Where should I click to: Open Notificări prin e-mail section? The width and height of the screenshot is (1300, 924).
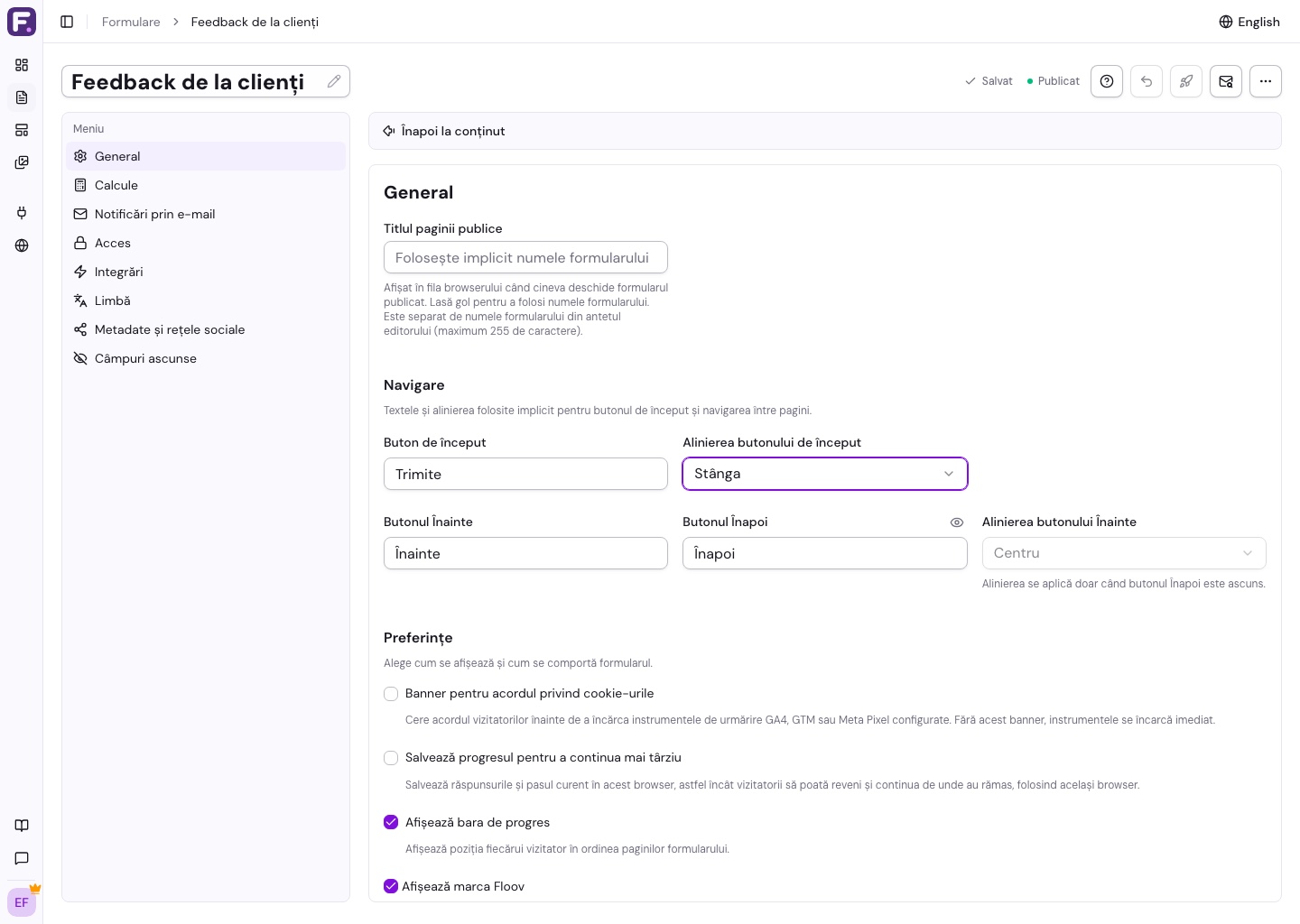(x=206, y=214)
